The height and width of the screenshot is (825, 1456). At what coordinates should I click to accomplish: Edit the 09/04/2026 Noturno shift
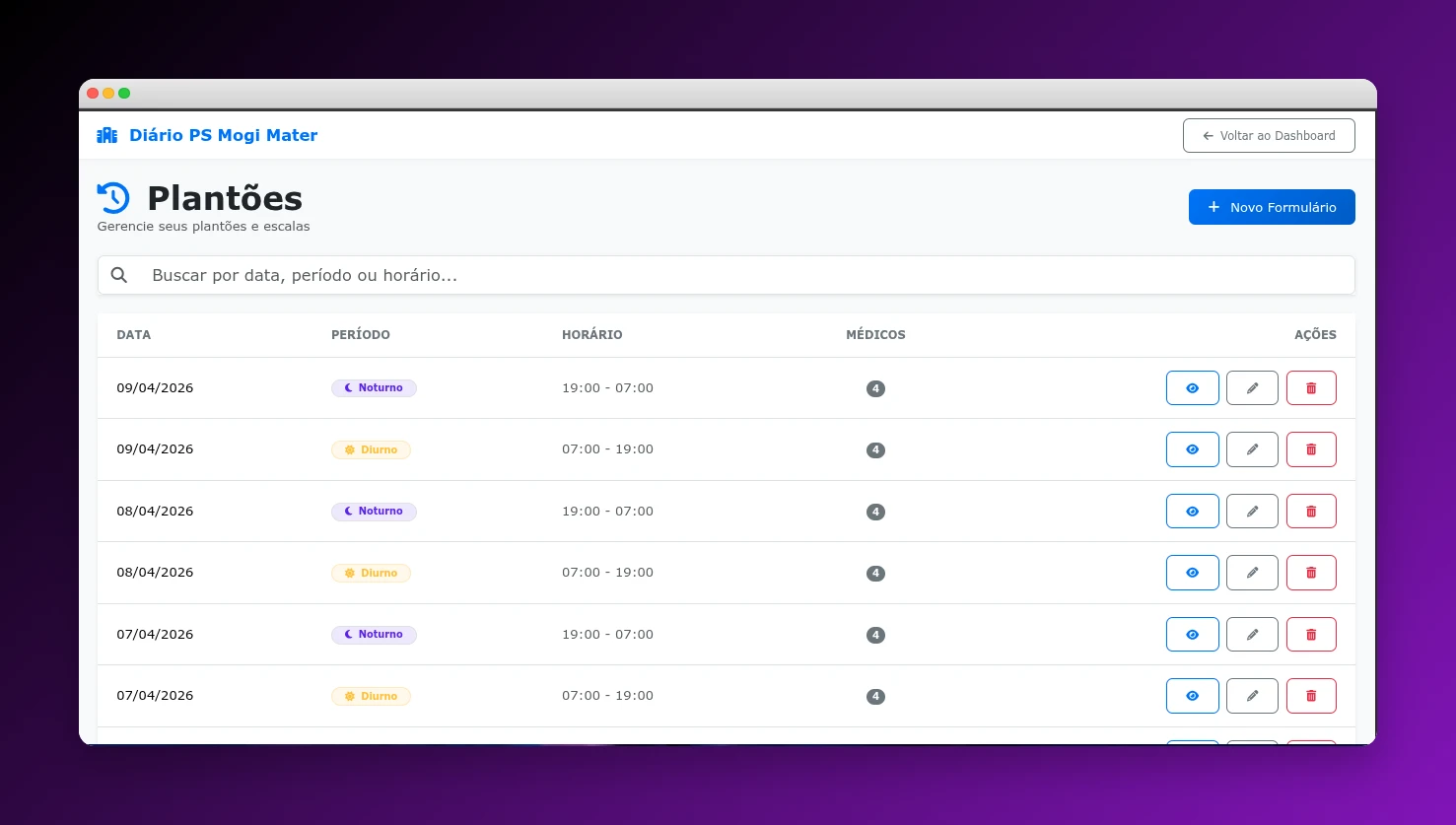(x=1252, y=388)
